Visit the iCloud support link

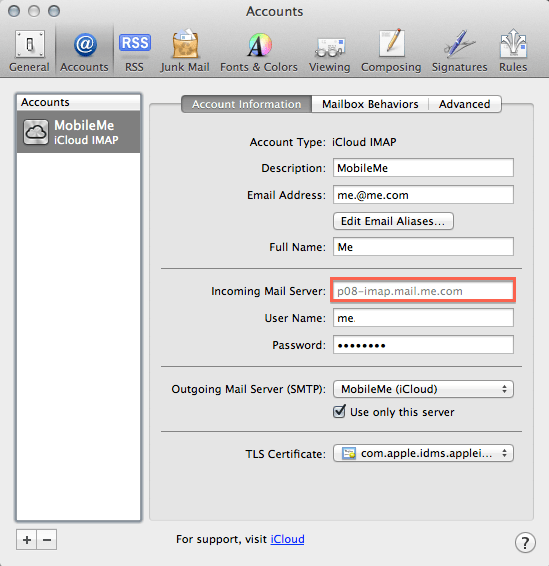(x=287, y=539)
